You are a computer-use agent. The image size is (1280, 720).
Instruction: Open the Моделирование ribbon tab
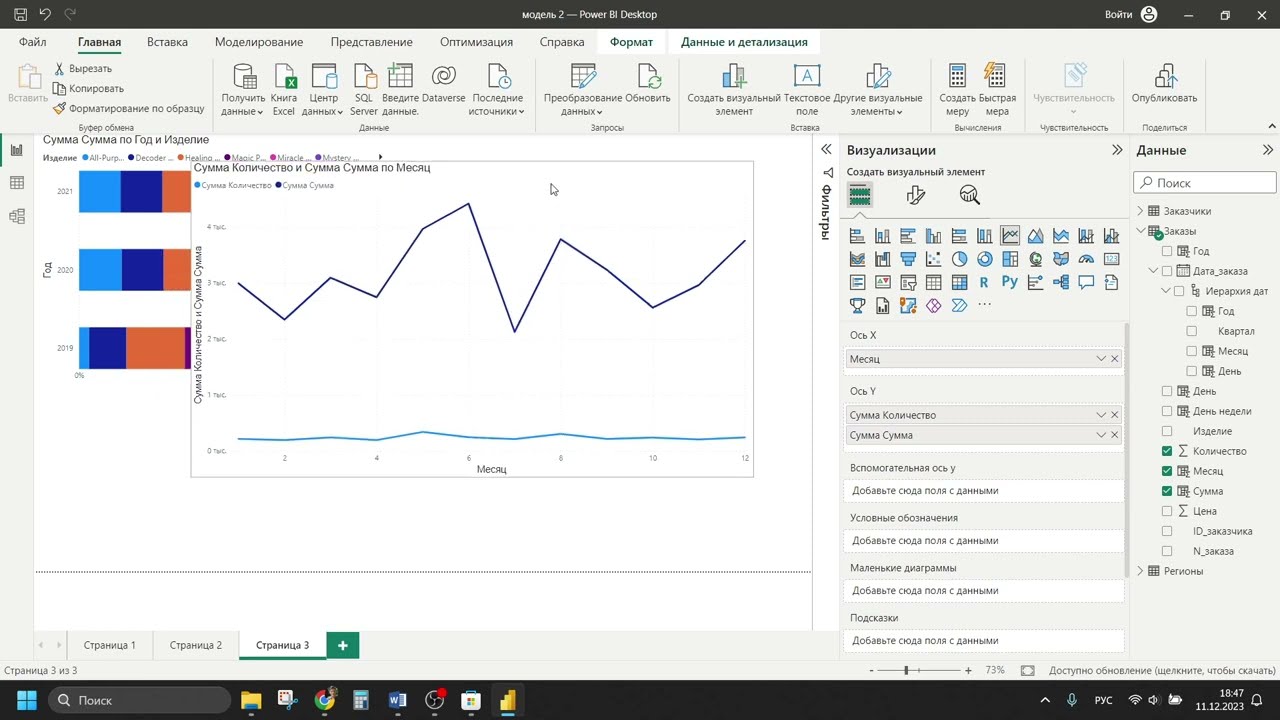pos(259,42)
